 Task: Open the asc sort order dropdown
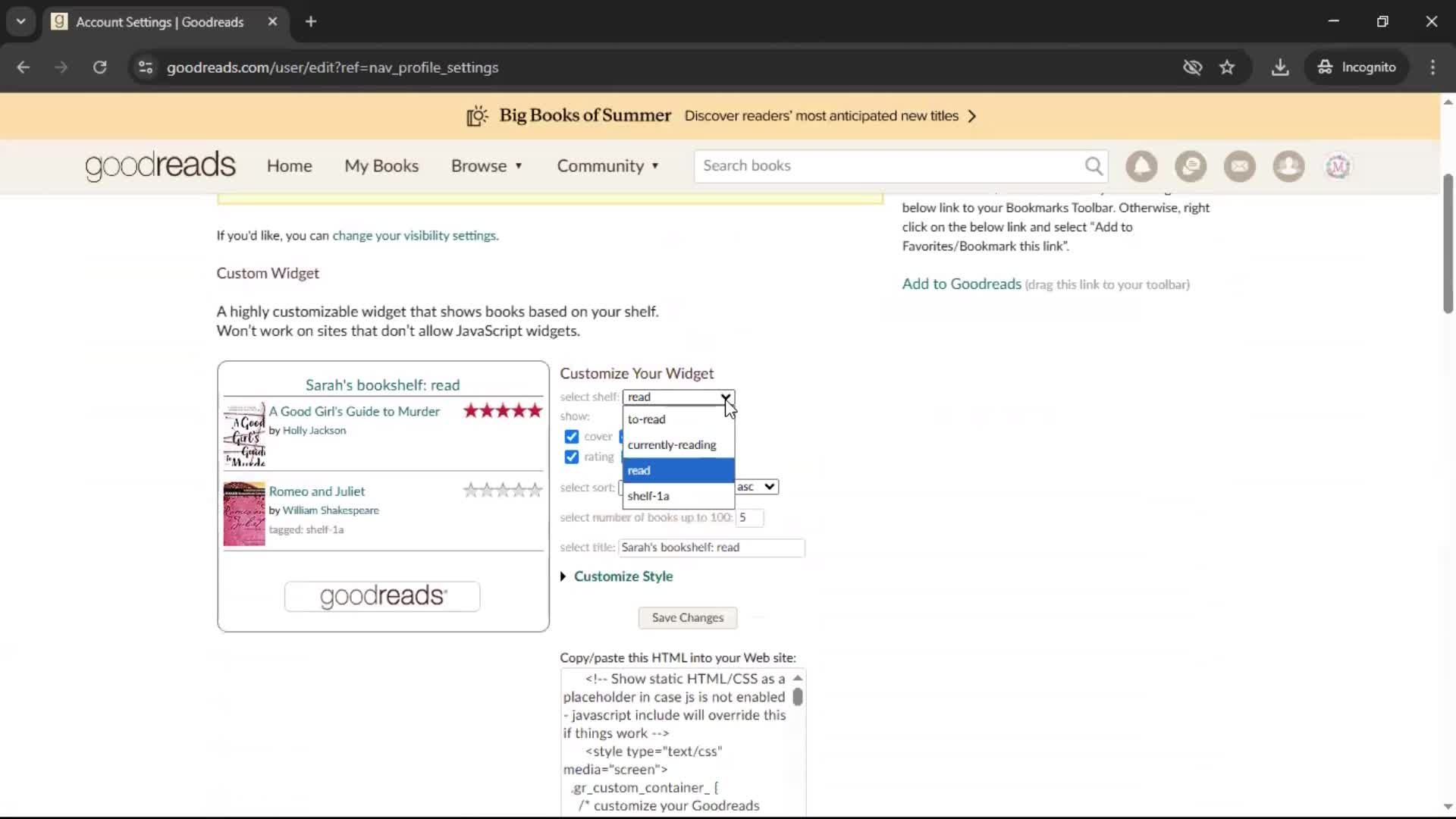point(757,487)
